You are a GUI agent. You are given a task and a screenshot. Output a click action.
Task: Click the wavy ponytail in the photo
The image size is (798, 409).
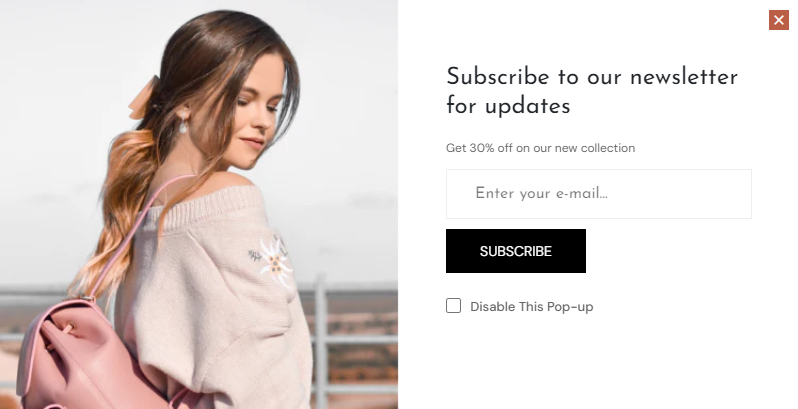(x=117, y=214)
